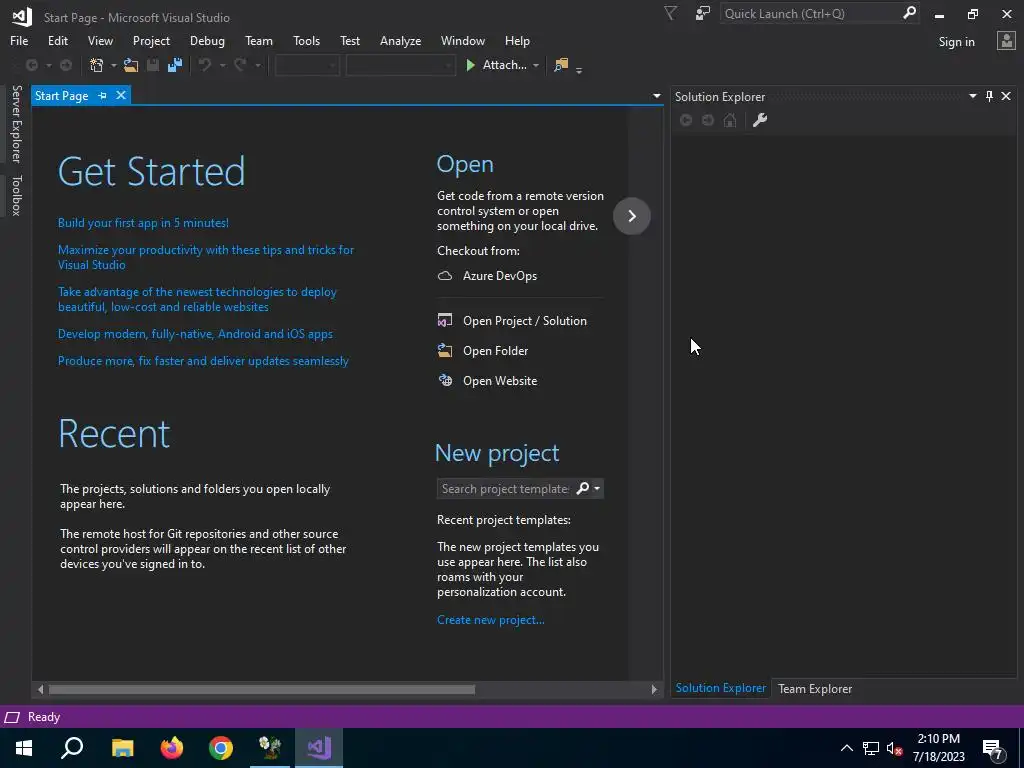This screenshot has width=1024, height=768.
Task: Click Open Project / Solution
Action: (x=524, y=321)
